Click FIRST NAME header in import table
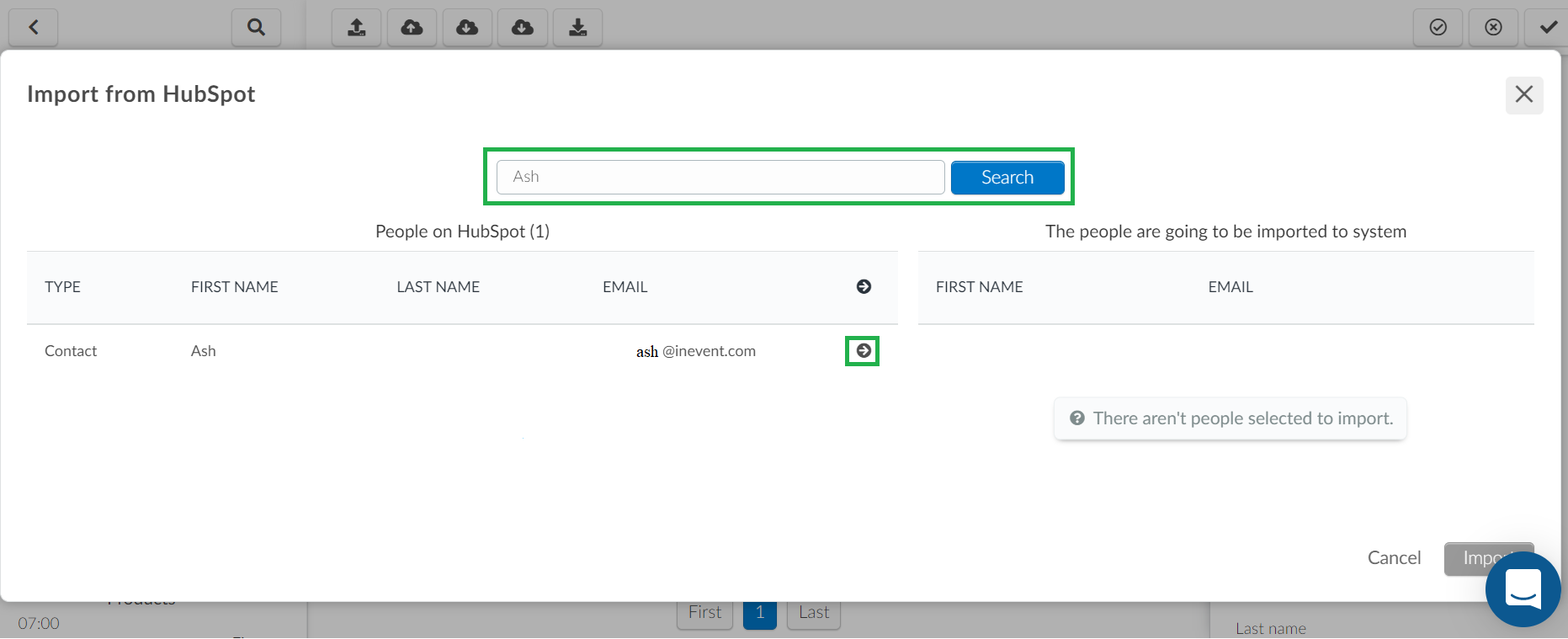 (x=980, y=287)
